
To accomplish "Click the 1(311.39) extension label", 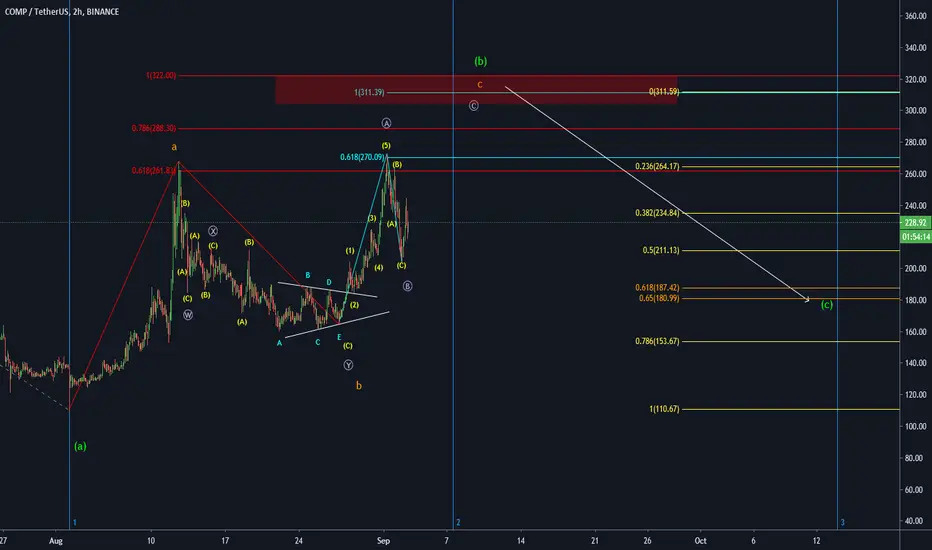I will pyautogui.click(x=369, y=92).
